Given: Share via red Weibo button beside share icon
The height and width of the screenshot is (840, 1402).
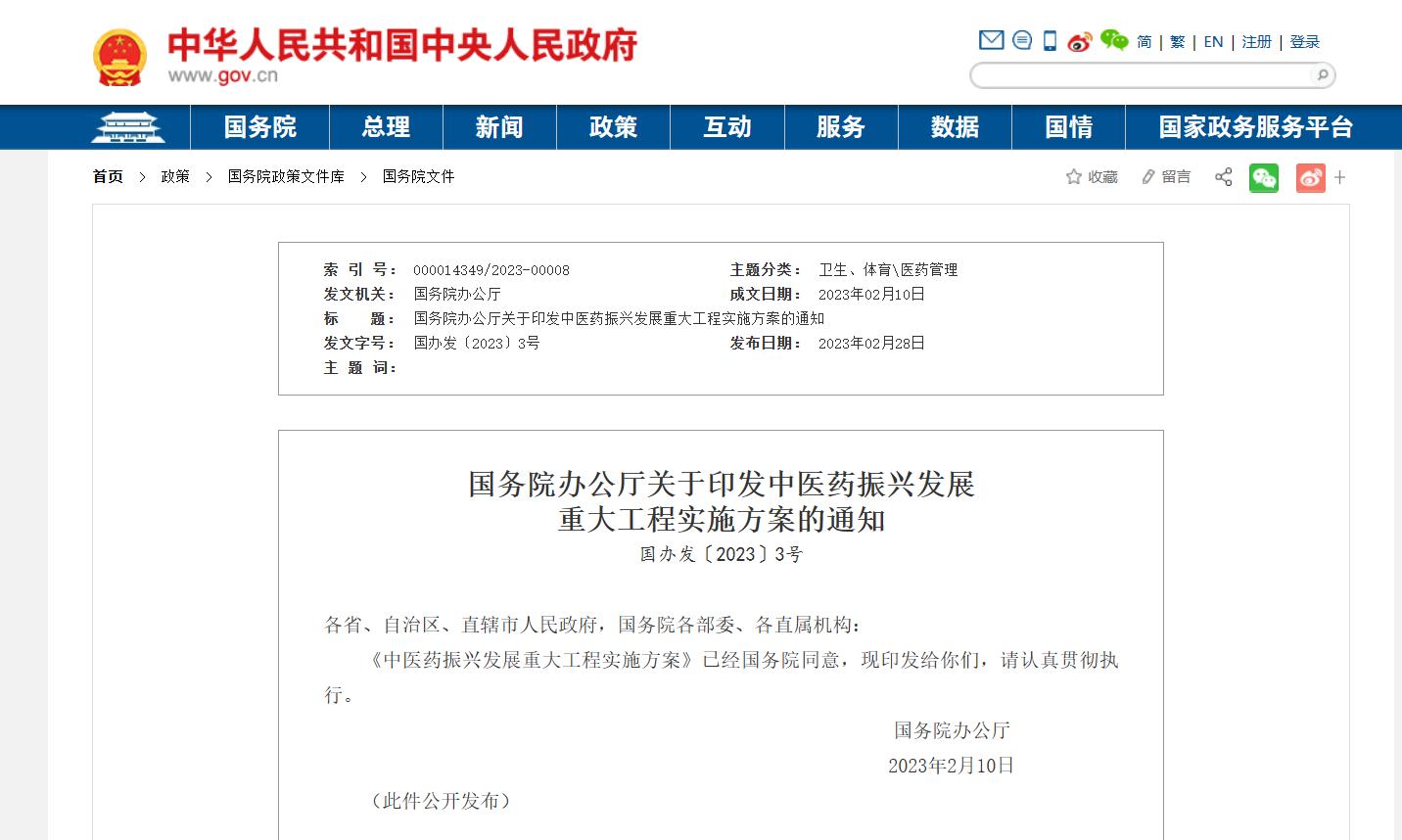Looking at the screenshot, I should tap(1310, 177).
